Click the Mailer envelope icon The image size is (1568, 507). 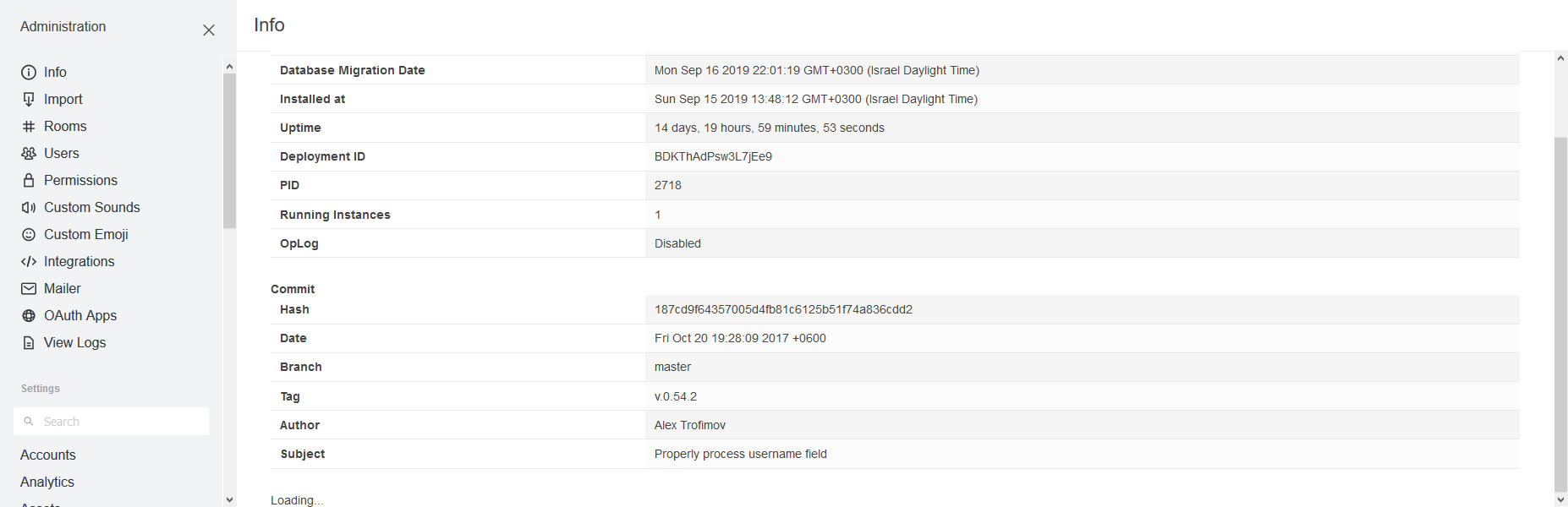click(x=29, y=289)
